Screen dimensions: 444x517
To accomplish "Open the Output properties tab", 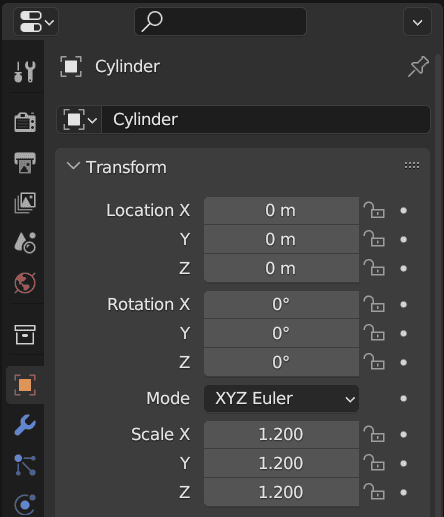I will (25, 162).
